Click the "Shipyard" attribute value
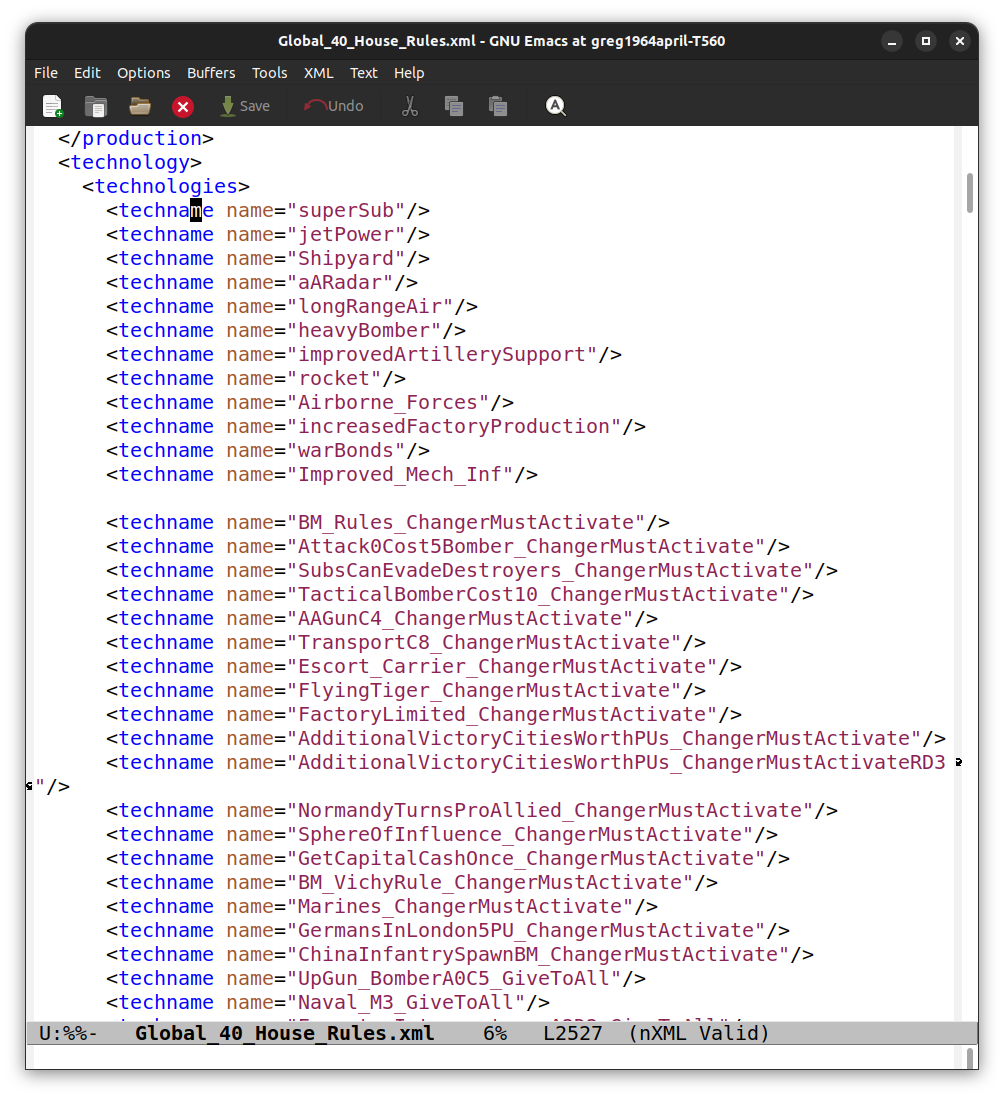This screenshot has width=1004, height=1098. 346,258
